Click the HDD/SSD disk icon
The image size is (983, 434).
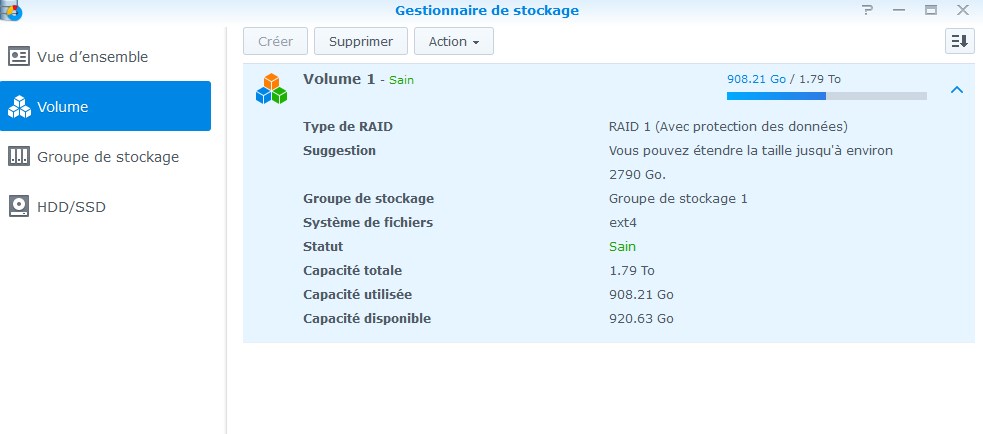19,206
